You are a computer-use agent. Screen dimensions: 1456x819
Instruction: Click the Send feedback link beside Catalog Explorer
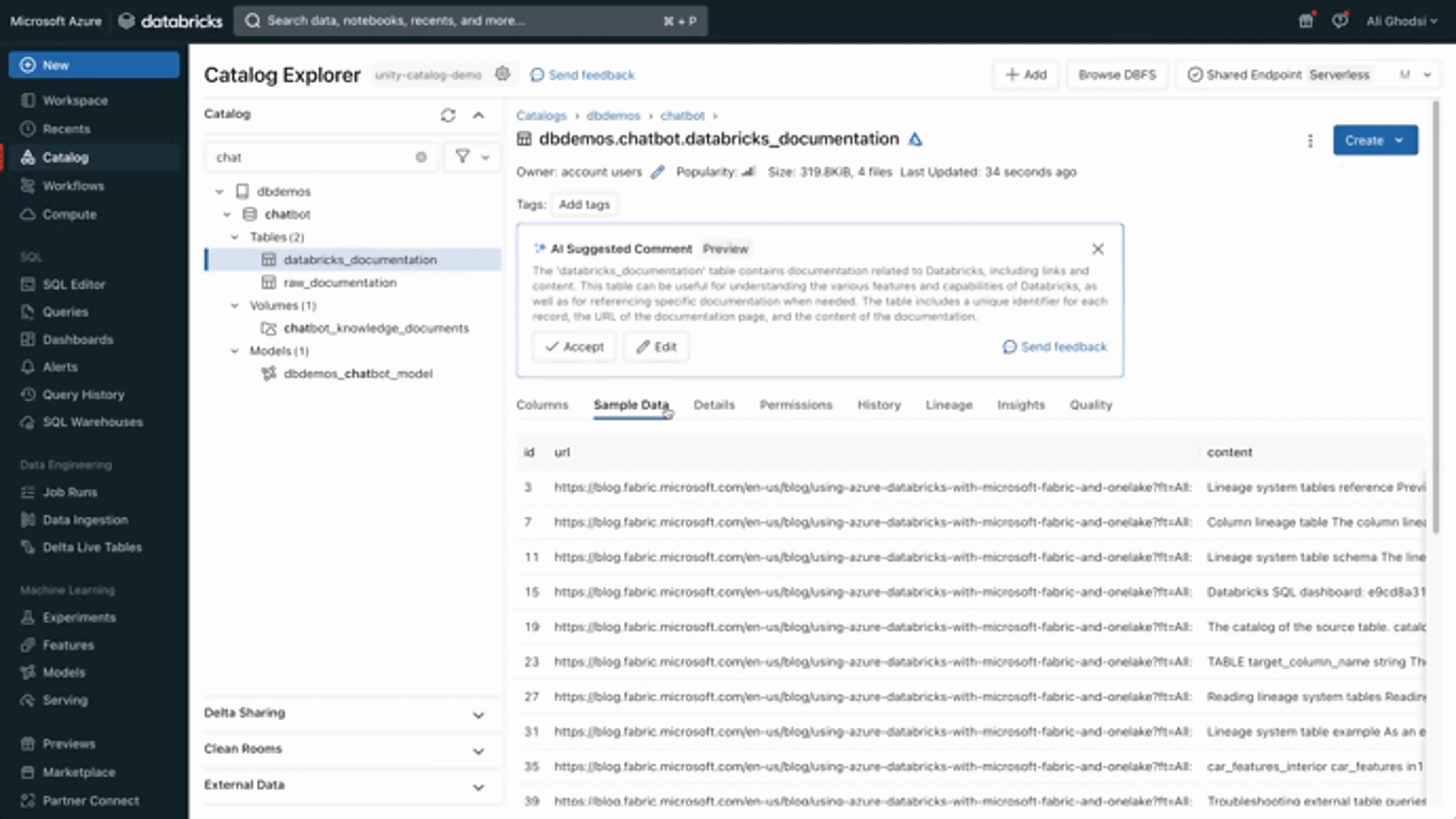click(582, 75)
